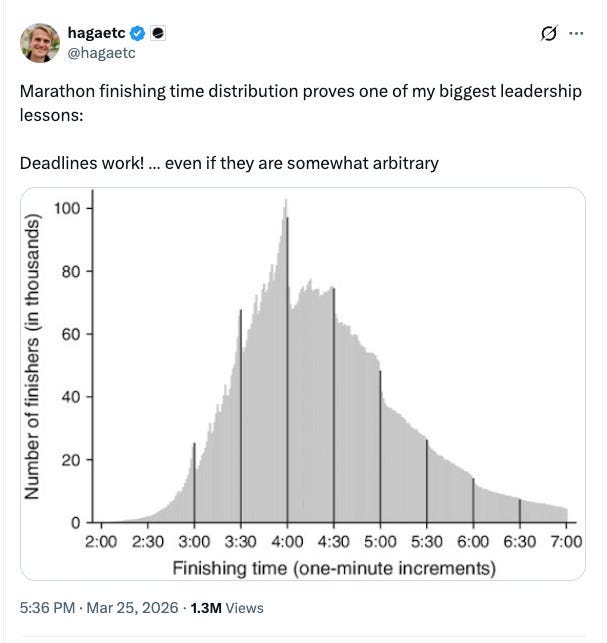Click the hagaetc display name

click(96, 33)
